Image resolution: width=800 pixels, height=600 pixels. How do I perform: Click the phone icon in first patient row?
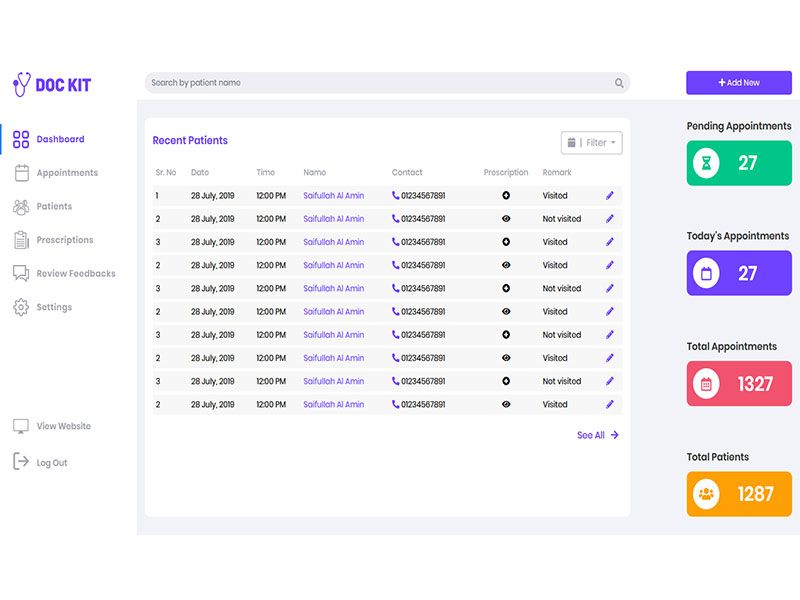point(396,196)
